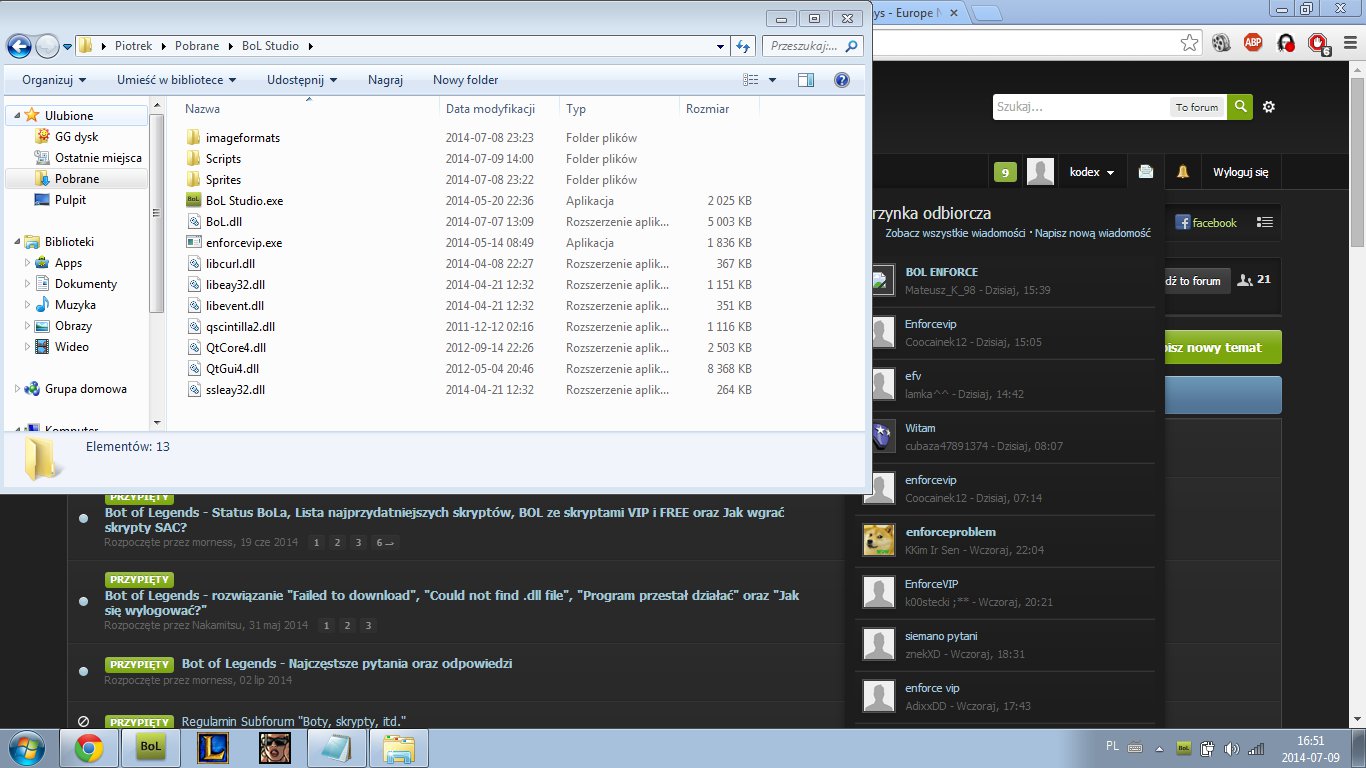Viewport: 1366px width, 768px height.
Task: Click the refresh button beside address bar
Action: (743, 46)
